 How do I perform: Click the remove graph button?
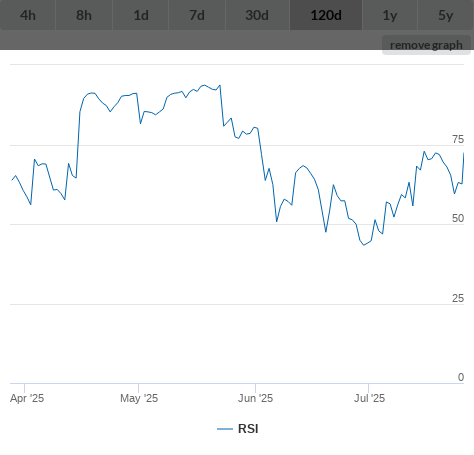[426, 45]
